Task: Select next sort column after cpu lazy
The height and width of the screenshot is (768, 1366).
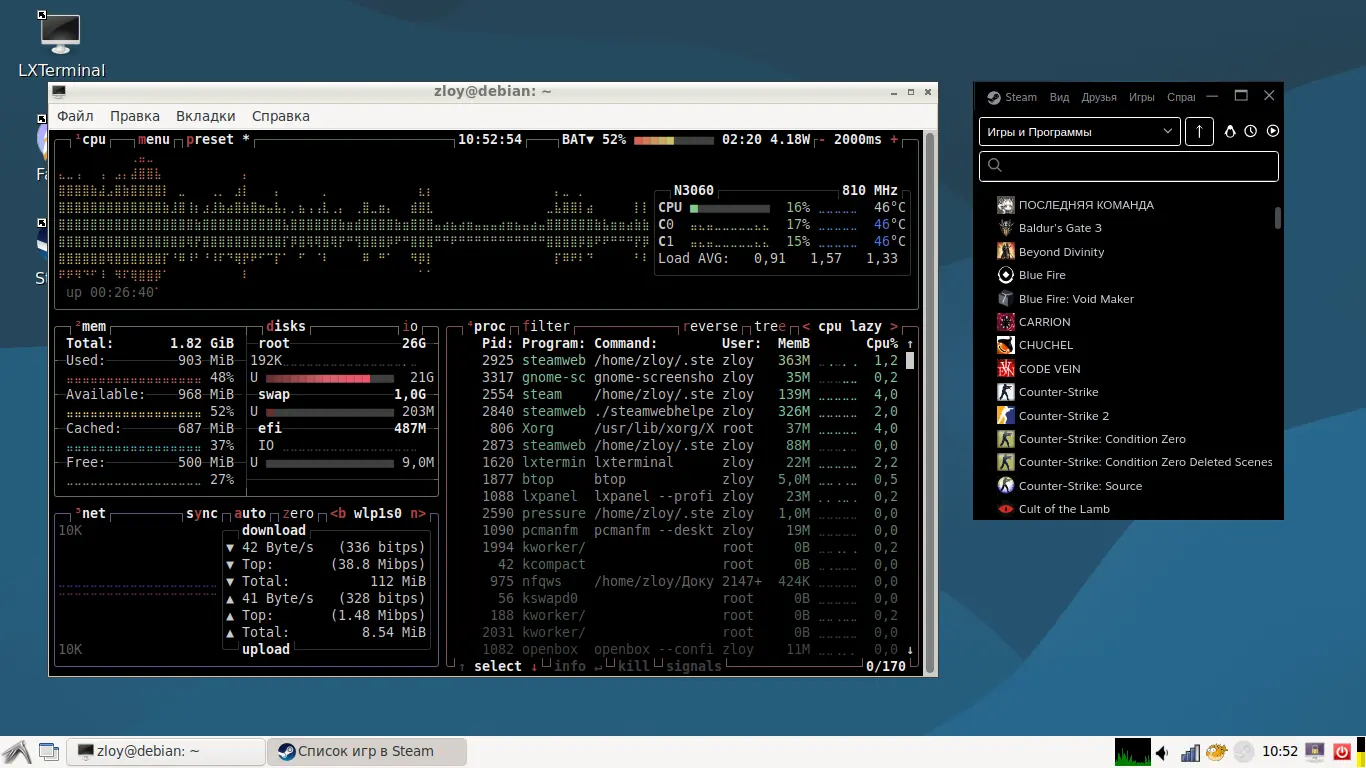Action: click(893, 326)
